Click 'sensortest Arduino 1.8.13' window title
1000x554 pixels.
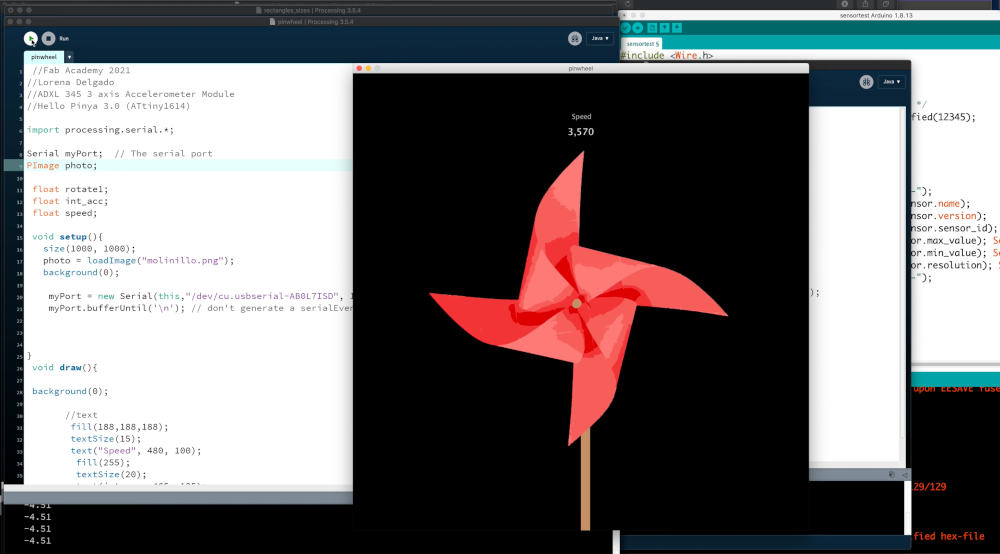pyautogui.click(x=876, y=15)
